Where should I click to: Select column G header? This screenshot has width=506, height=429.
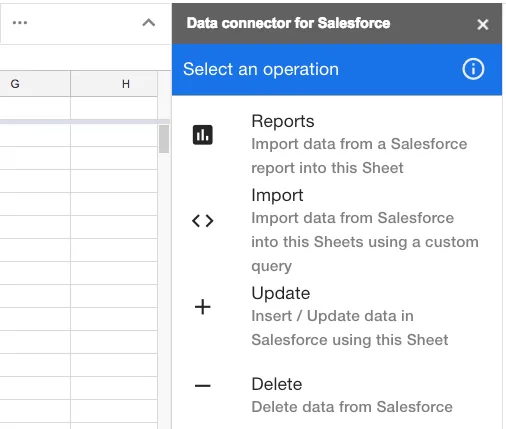35,84
